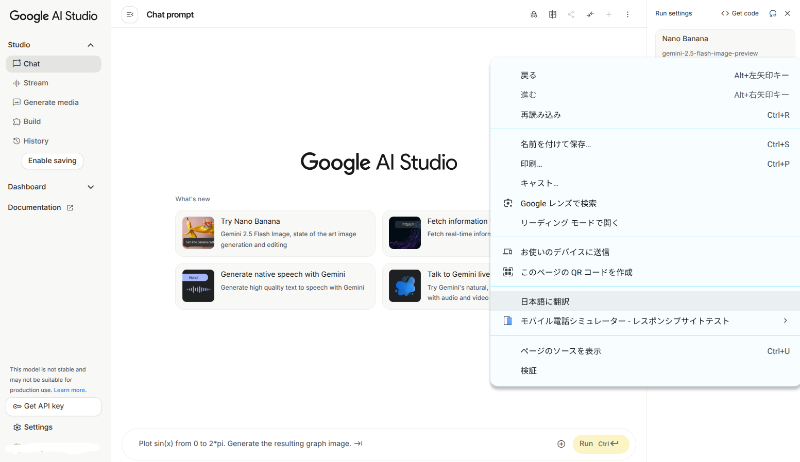The height and width of the screenshot is (462, 800).
Task: Click Get code button
Action: click(x=740, y=13)
